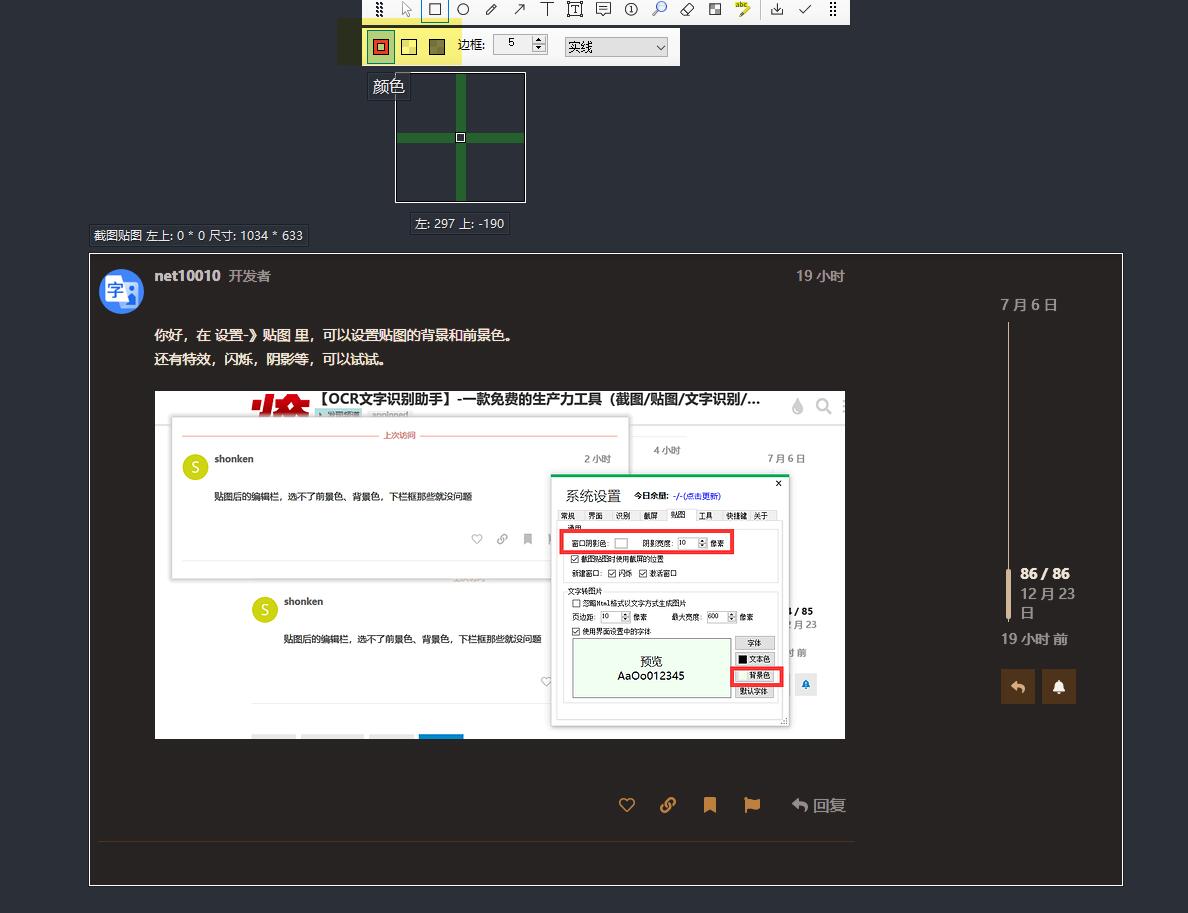Toggle the 闪烁 checkbox in settings screenshot
This screenshot has height=913, width=1188.
click(x=612, y=574)
